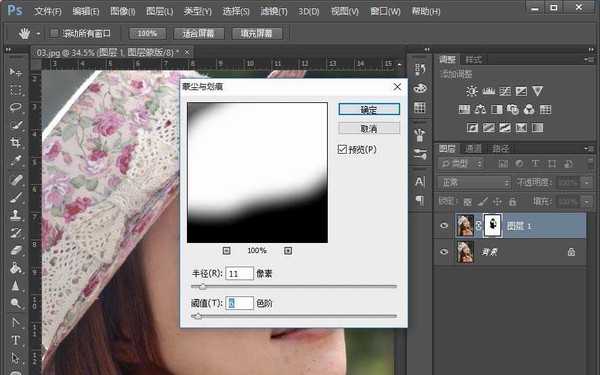Viewport: 600px width, 375px height.
Task: Toggle the 滚动所有窗口 checkbox
Action: pos(54,33)
